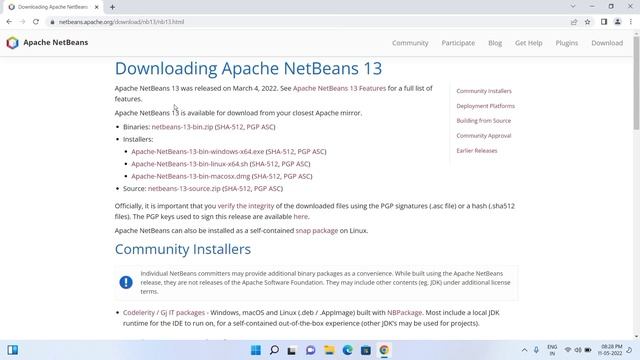Open Widgets panel on taskbar
640x360 pixels.
click(x=13, y=350)
